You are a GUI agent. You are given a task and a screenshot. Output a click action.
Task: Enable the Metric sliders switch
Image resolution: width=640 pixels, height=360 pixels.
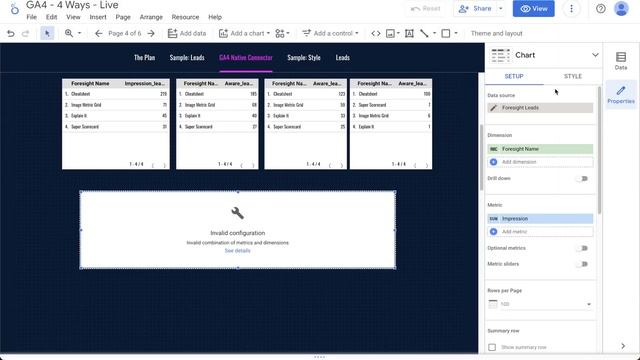582,264
